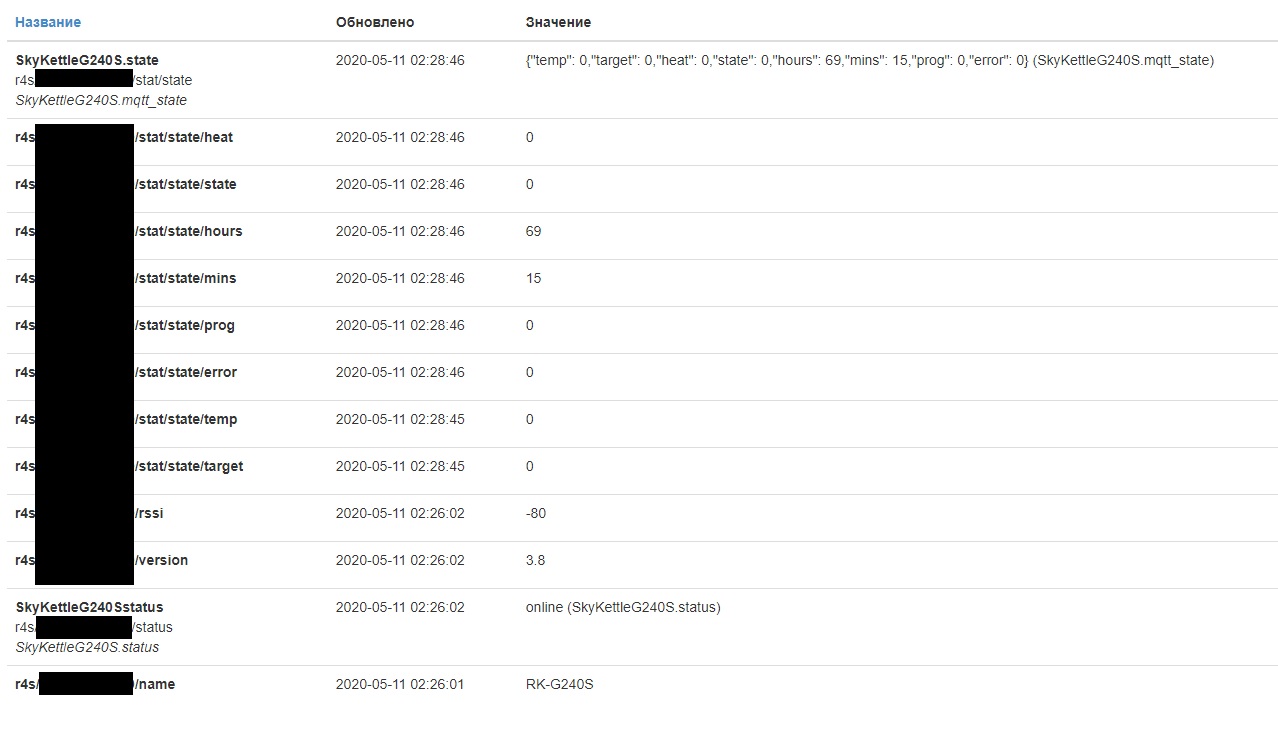Open the /stat/state/error topic
This screenshot has height=730, width=1278.
[x=186, y=372]
